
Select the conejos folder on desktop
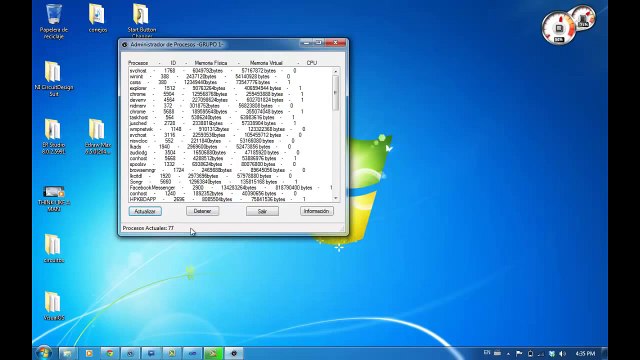tap(97, 18)
